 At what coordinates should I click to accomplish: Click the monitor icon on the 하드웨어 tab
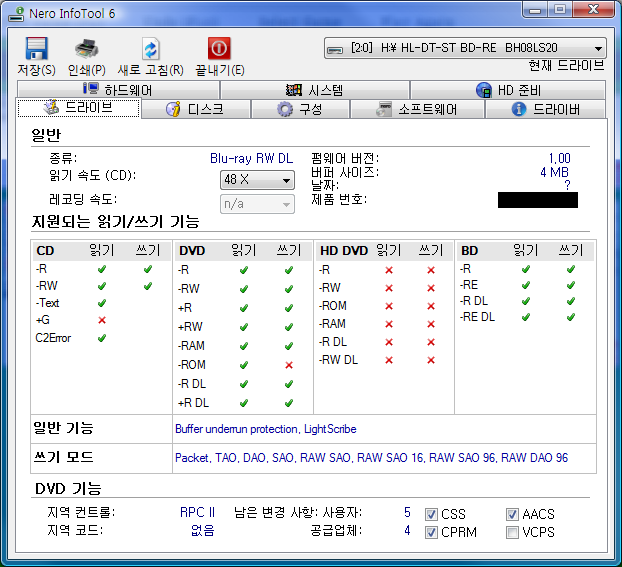(x=91, y=88)
